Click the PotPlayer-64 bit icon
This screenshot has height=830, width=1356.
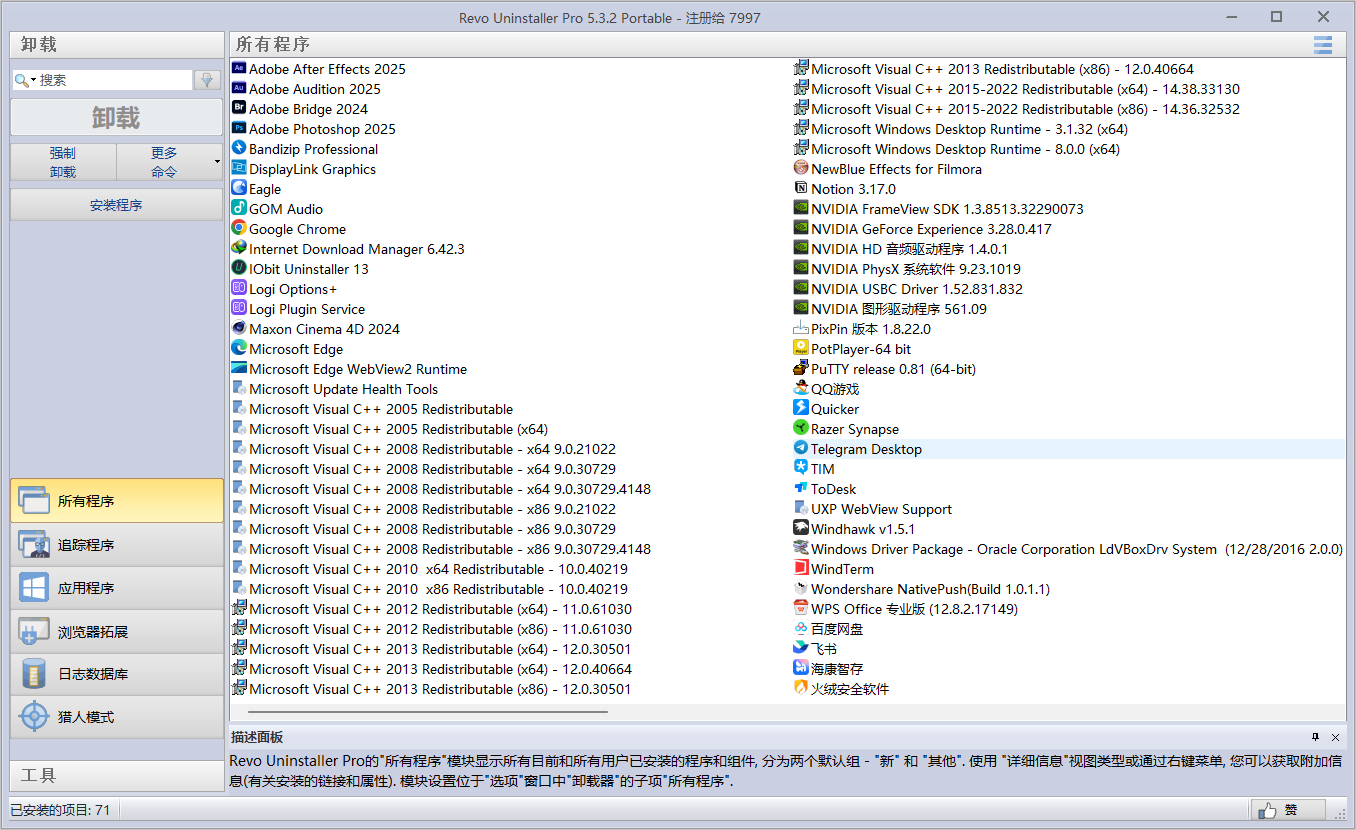click(x=801, y=349)
